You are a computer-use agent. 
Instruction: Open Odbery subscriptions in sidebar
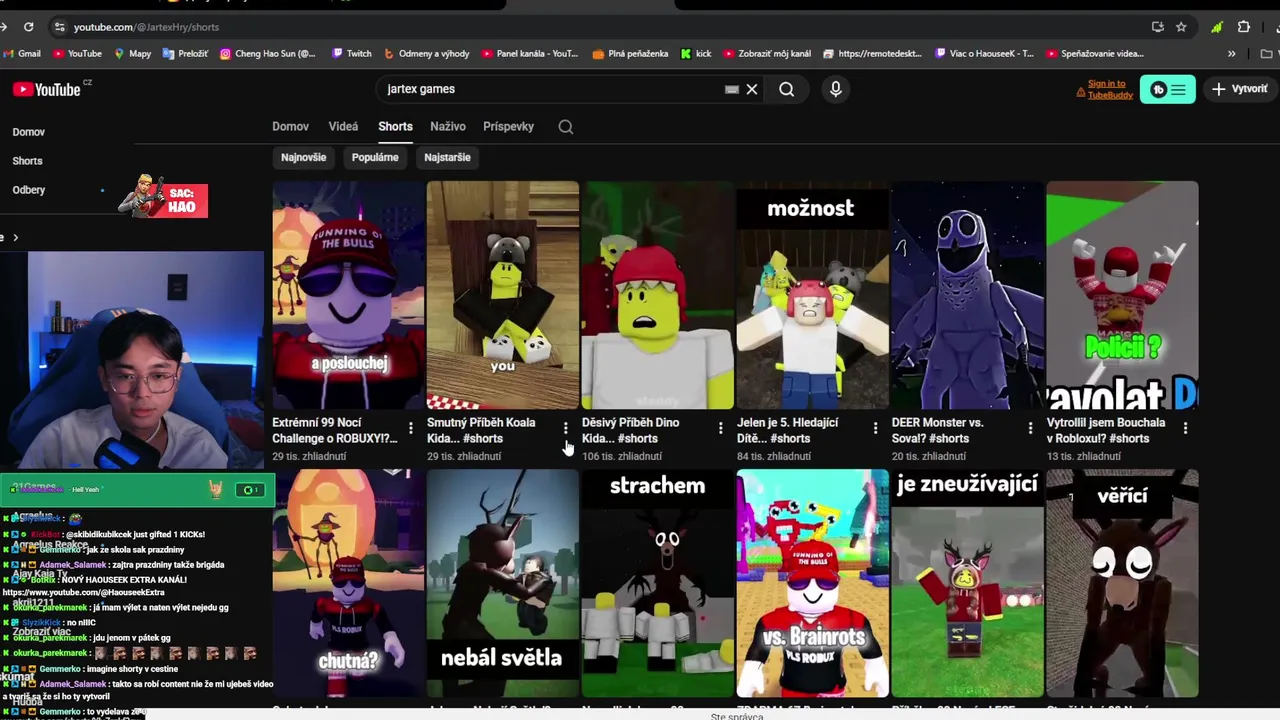click(x=29, y=190)
